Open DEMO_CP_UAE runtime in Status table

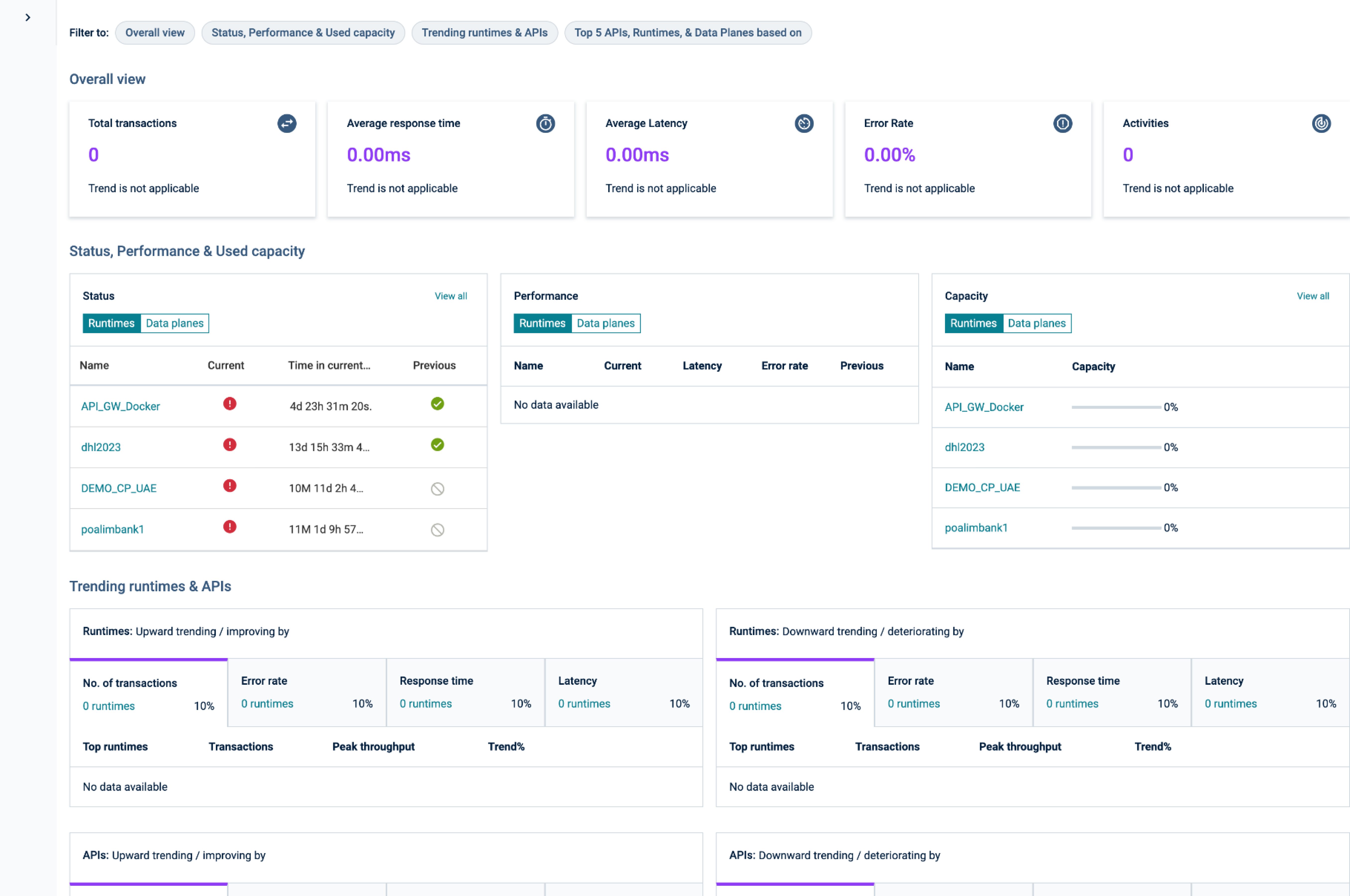click(119, 489)
